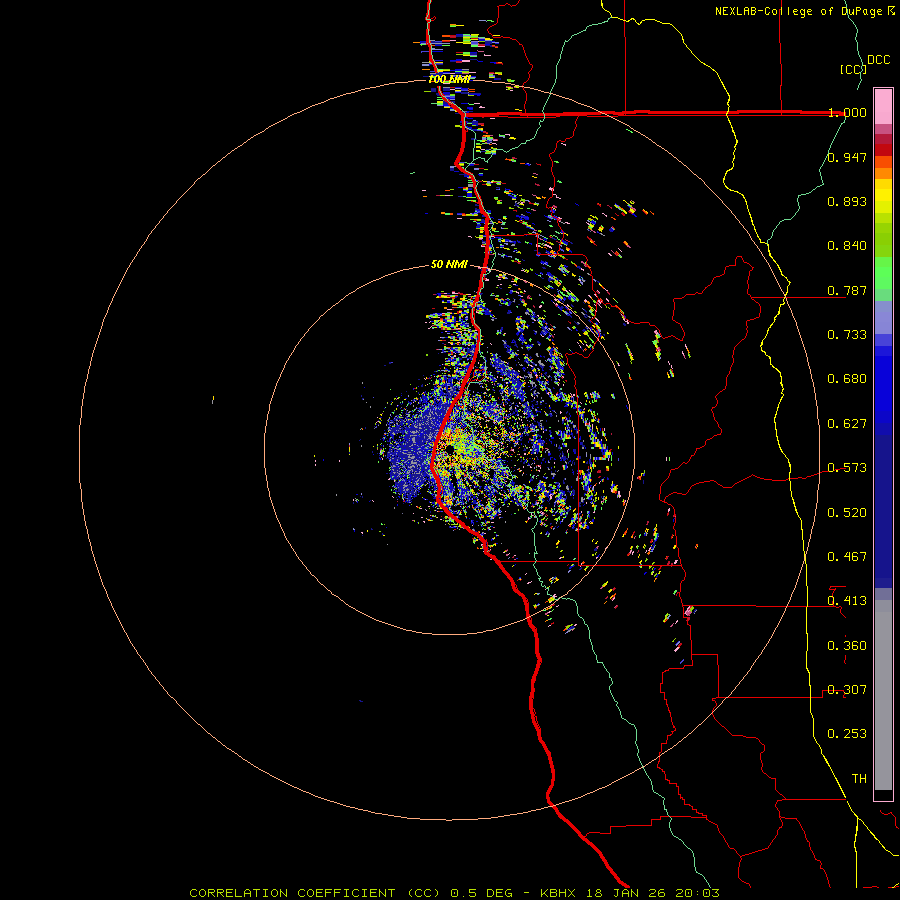Image resolution: width=900 pixels, height=900 pixels.
Task: Select the pink segment of the color bar
Action: click(x=883, y=107)
